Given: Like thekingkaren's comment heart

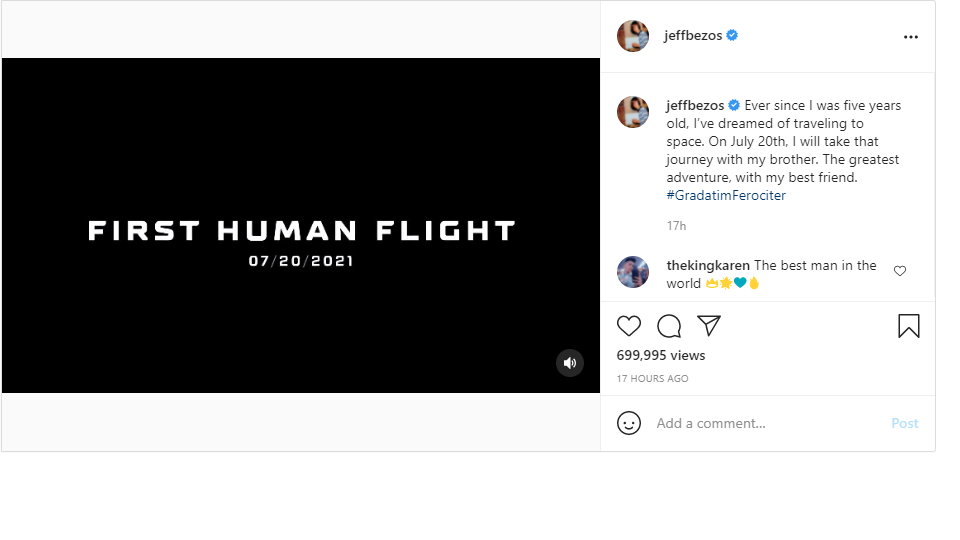Looking at the screenshot, I should click(899, 271).
